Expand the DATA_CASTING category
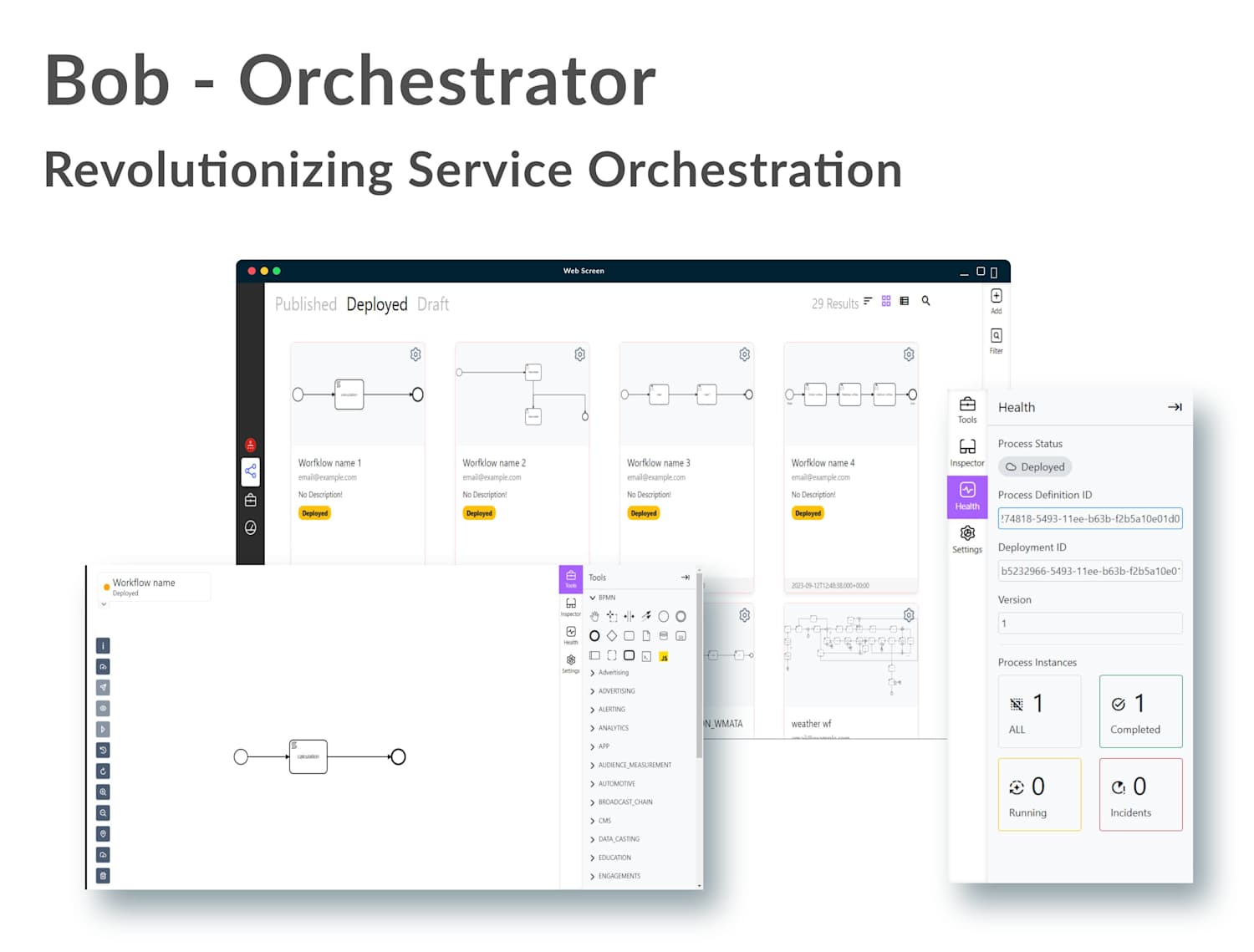Image resolution: width=1254 pixels, height=952 pixels. (615, 839)
